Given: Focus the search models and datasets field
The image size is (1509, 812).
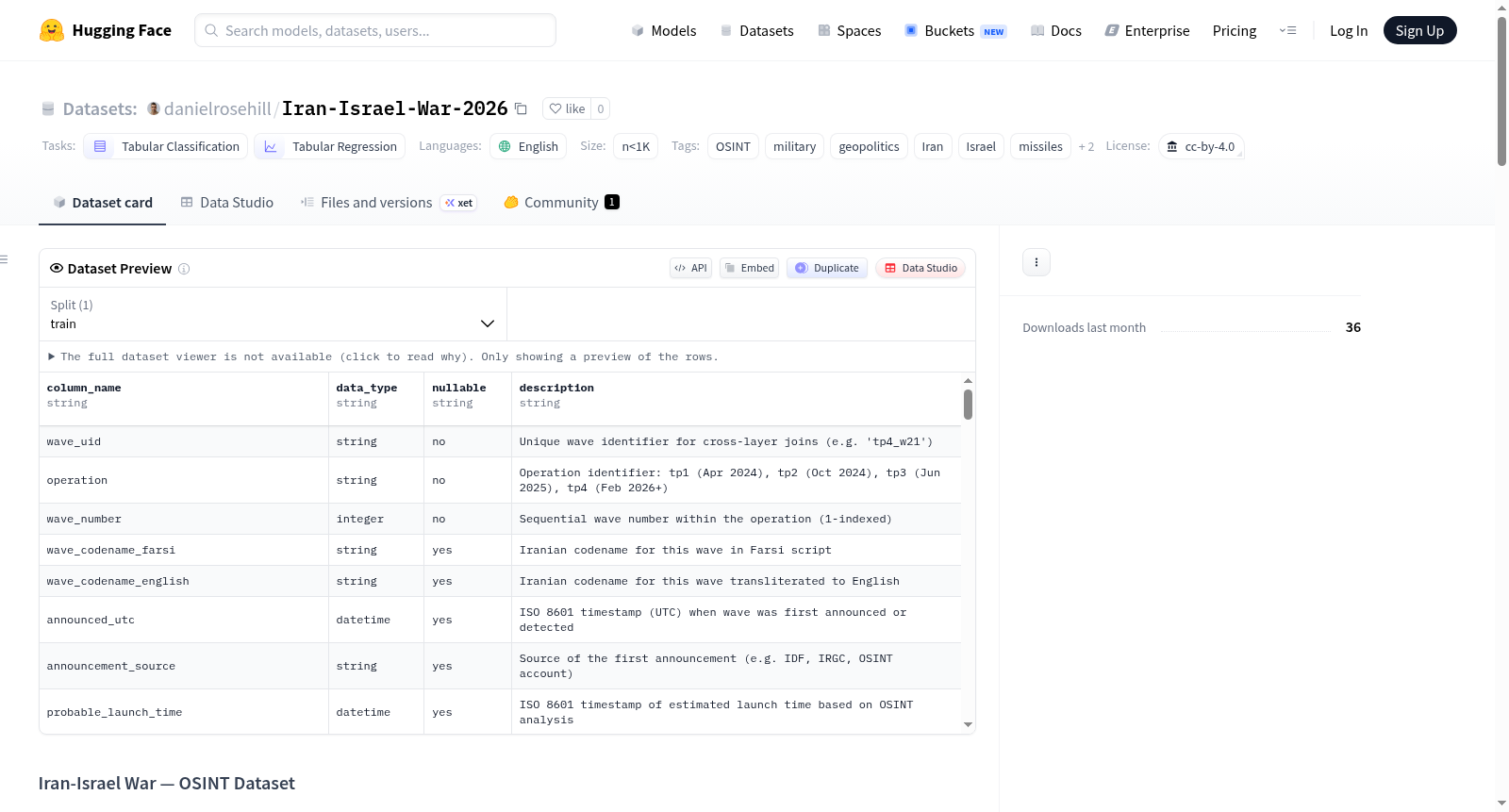Looking at the screenshot, I should coord(375,30).
